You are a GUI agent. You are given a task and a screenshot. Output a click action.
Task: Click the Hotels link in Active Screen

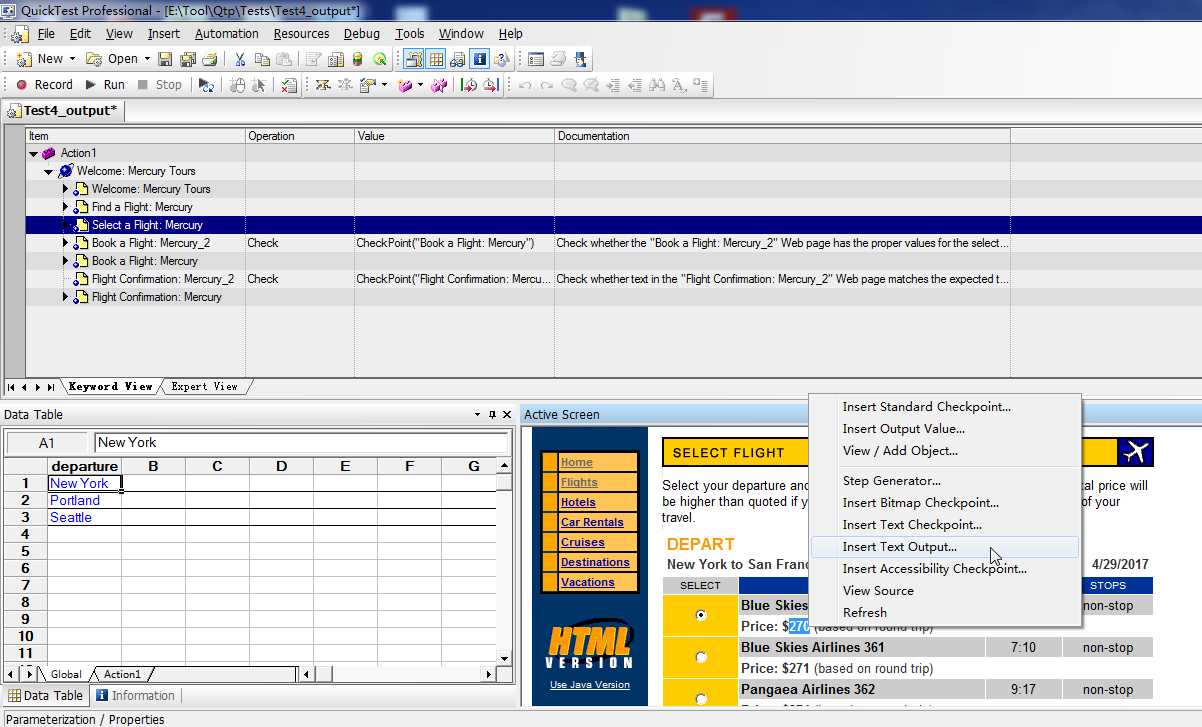coord(578,503)
